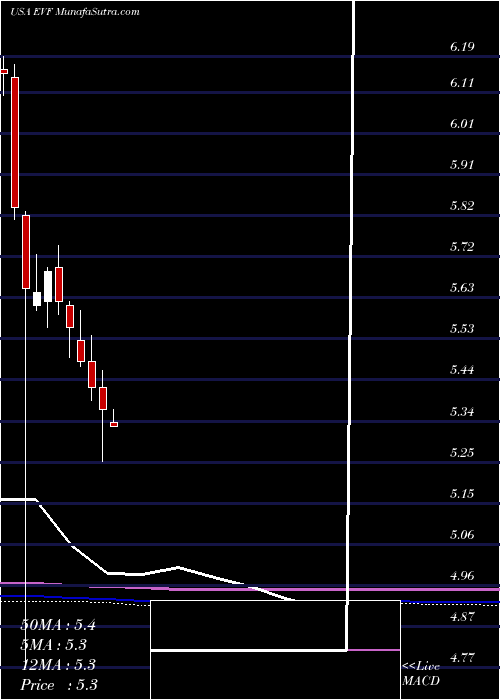Click the 5.53 price axis label
The height and width of the screenshot is (700, 500).
(x=462, y=329)
